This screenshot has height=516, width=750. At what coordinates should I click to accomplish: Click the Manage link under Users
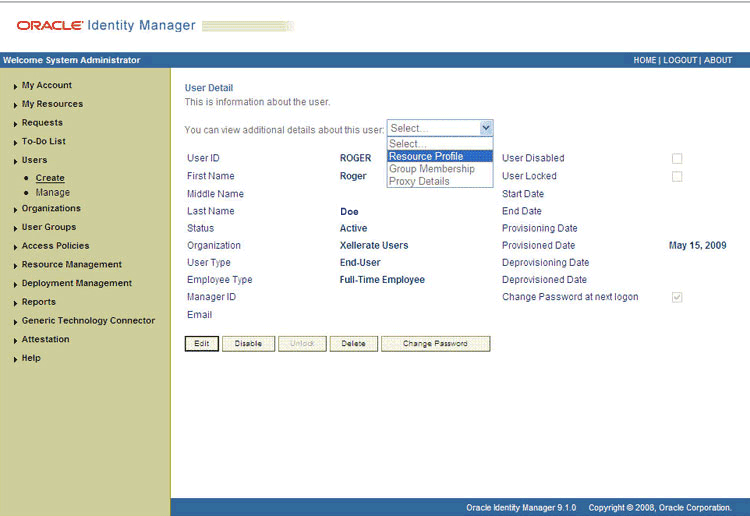point(53,192)
